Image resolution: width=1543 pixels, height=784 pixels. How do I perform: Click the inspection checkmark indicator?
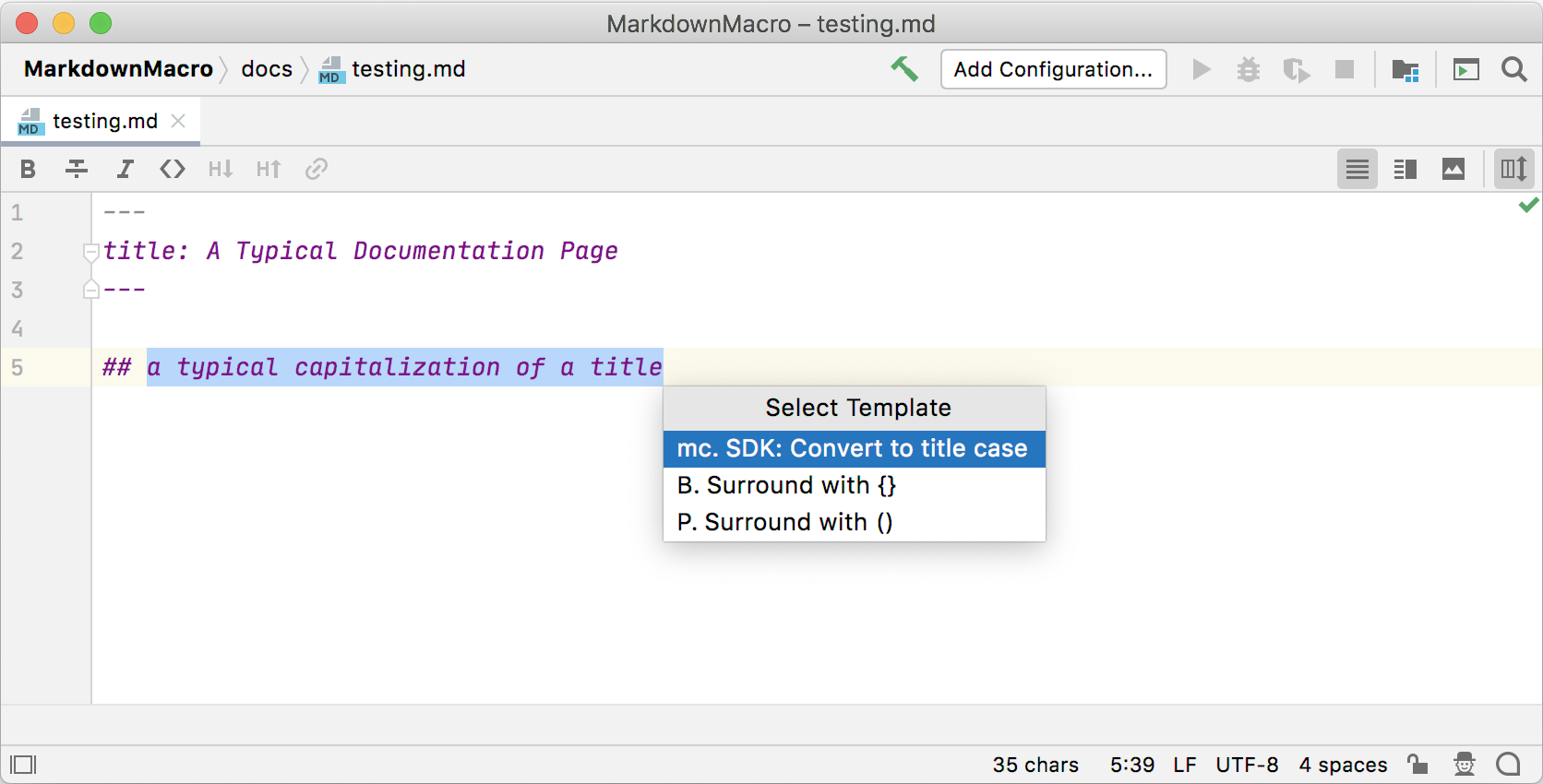pyautogui.click(x=1528, y=205)
